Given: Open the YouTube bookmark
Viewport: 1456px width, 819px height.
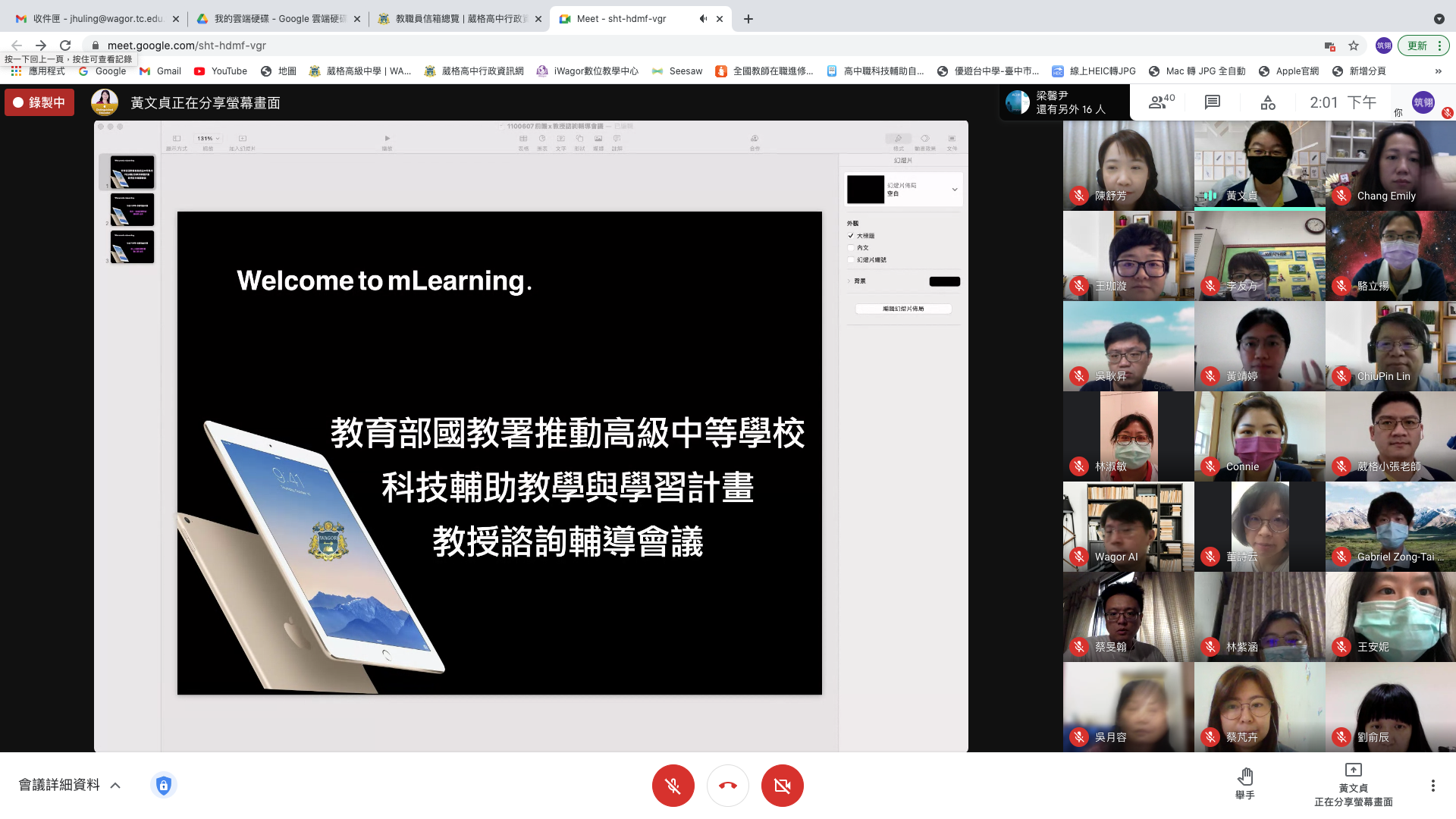Looking at the screenshot, I should [x=221, y=71].
